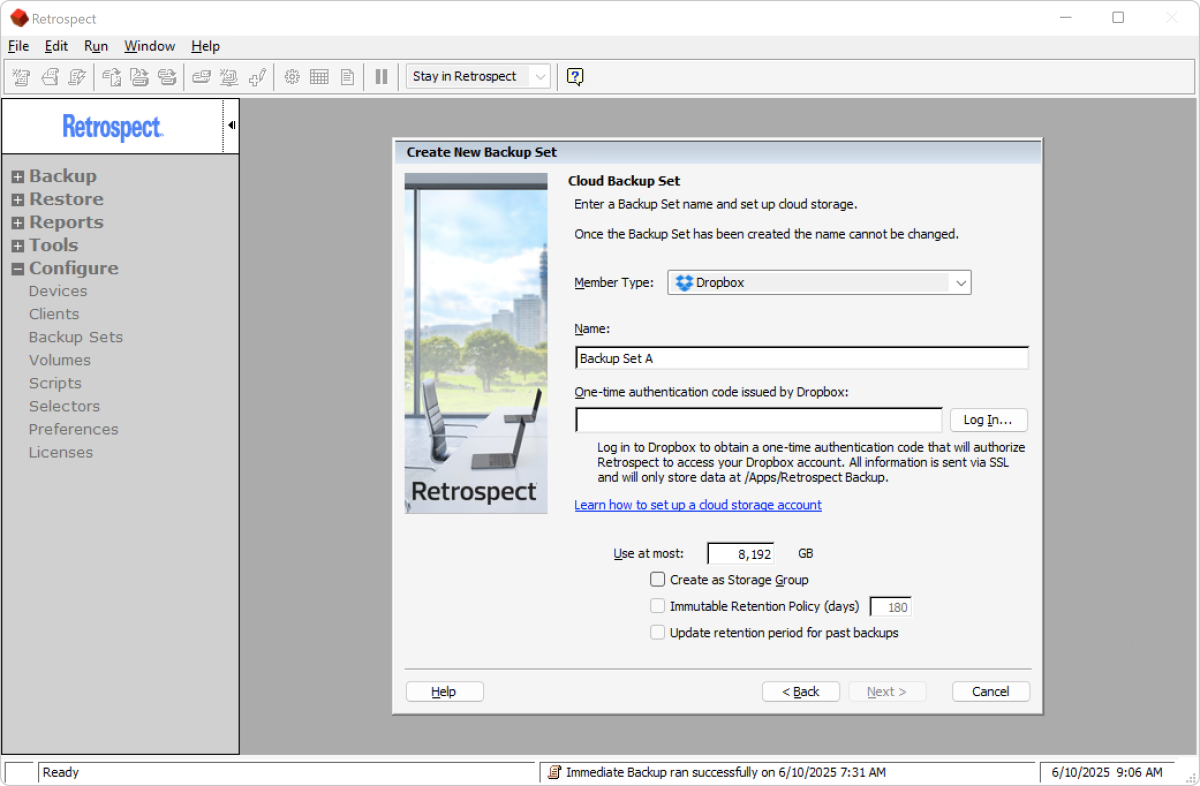Viewport: 1200px width, 786px height.
Task: Open the File menu
Action: coord(19,46)
